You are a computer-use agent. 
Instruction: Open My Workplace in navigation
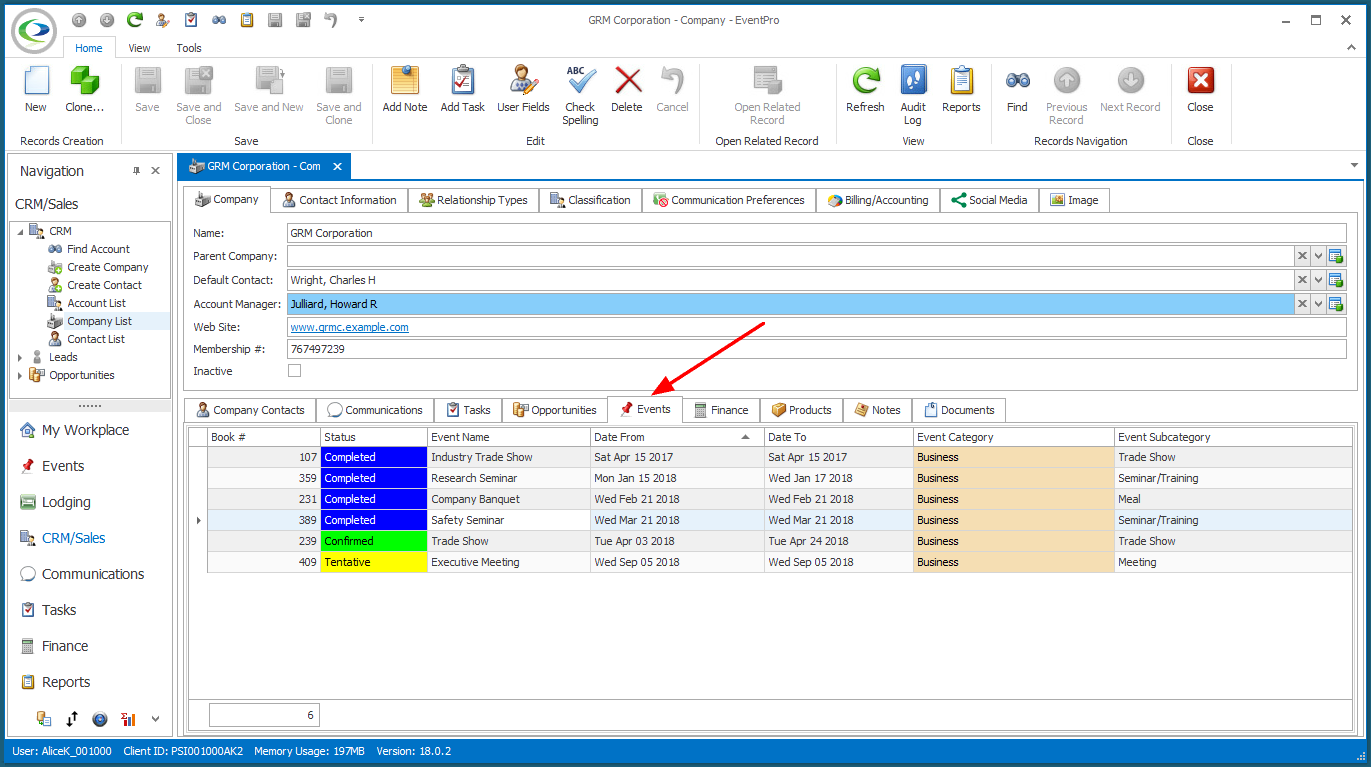[85, 430]
